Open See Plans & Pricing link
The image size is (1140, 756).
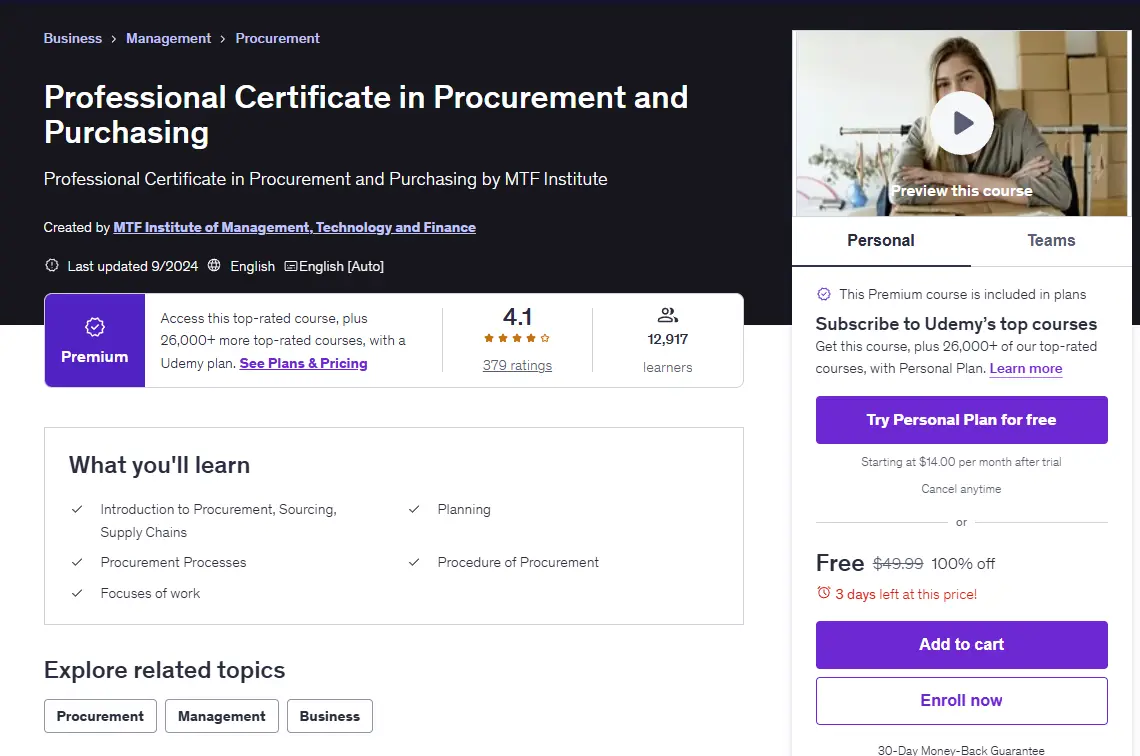[x=303, y=363]
